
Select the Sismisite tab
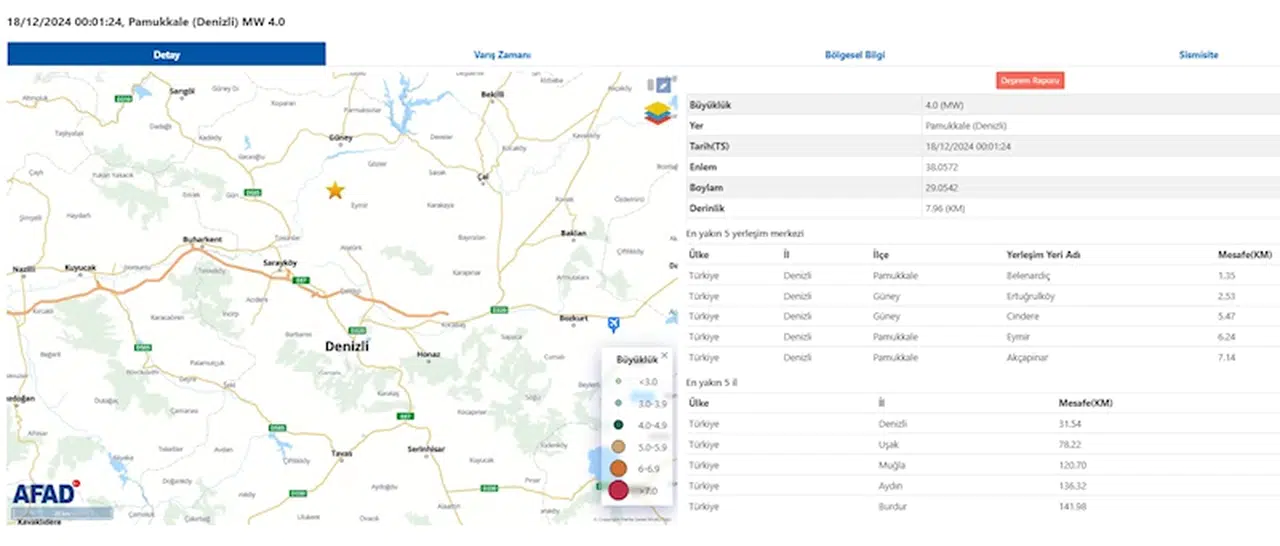1198,55
